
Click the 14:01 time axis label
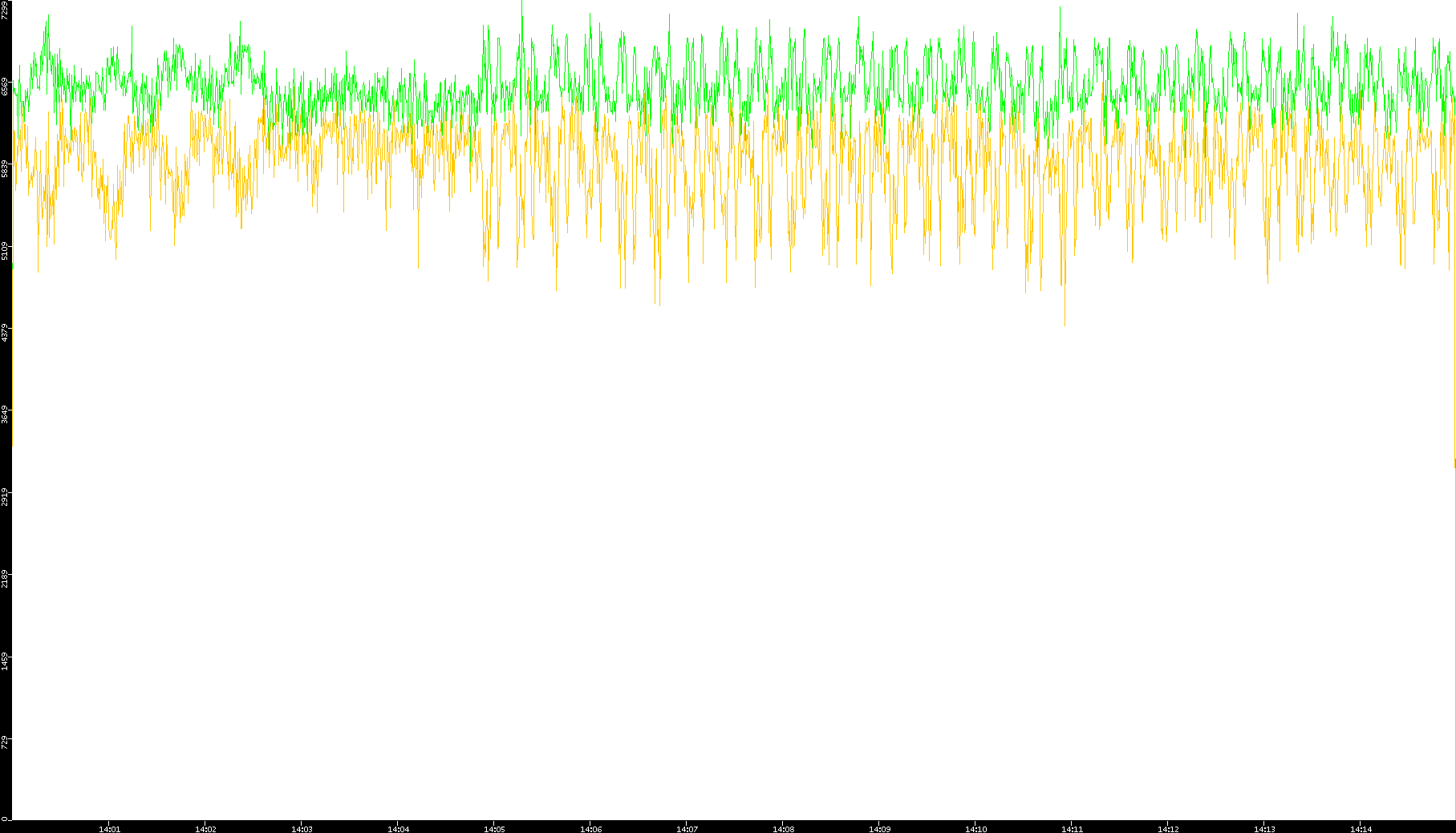pyautogui.click(x=109, y=828)
